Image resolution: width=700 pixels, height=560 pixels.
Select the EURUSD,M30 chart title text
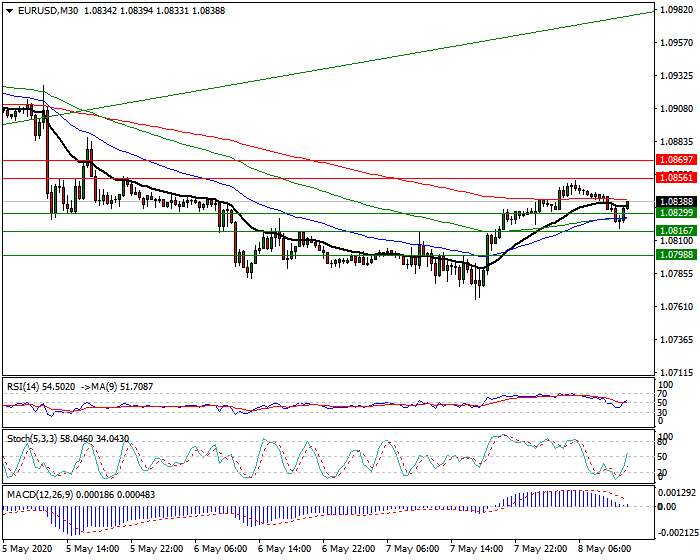pos(48,11)
